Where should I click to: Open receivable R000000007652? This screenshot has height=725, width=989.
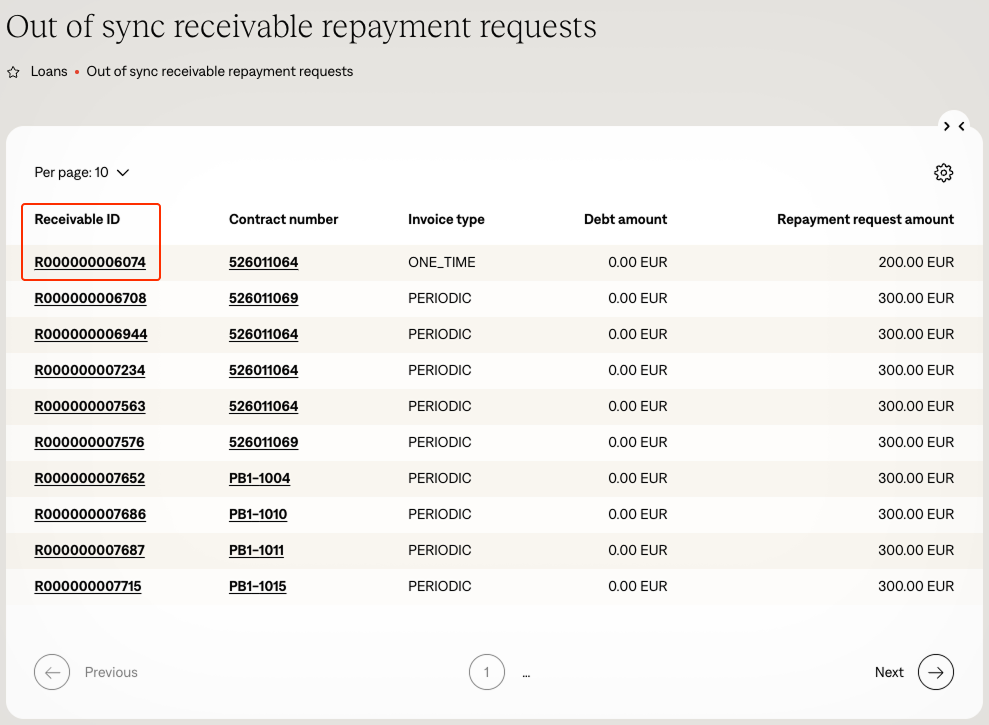tap(90, 479)
